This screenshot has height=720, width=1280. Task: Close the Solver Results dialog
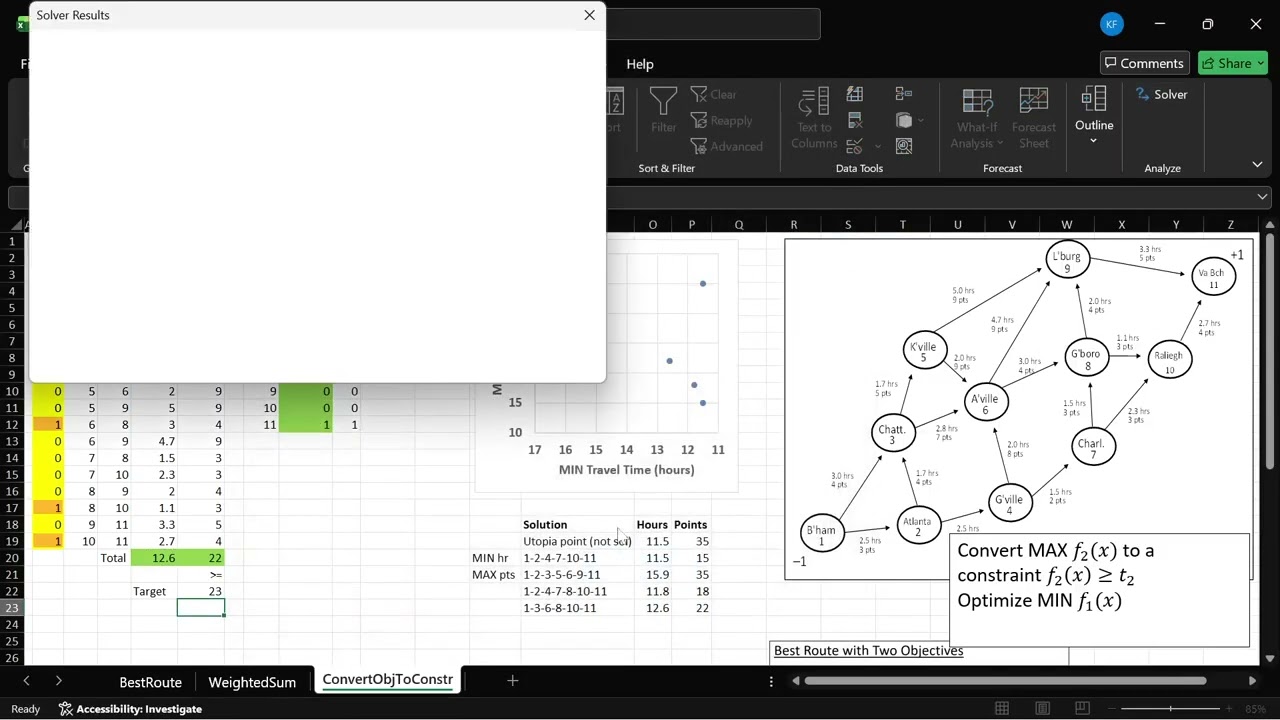(589, 15)
